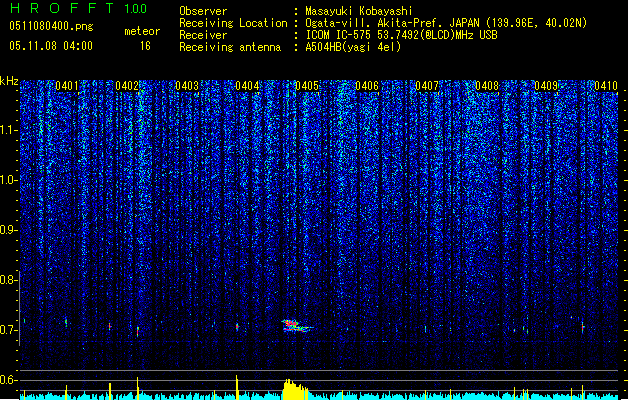This screenshot has height=400, width=629.
Task: Click the 0408 time marker
Action: 487,86
